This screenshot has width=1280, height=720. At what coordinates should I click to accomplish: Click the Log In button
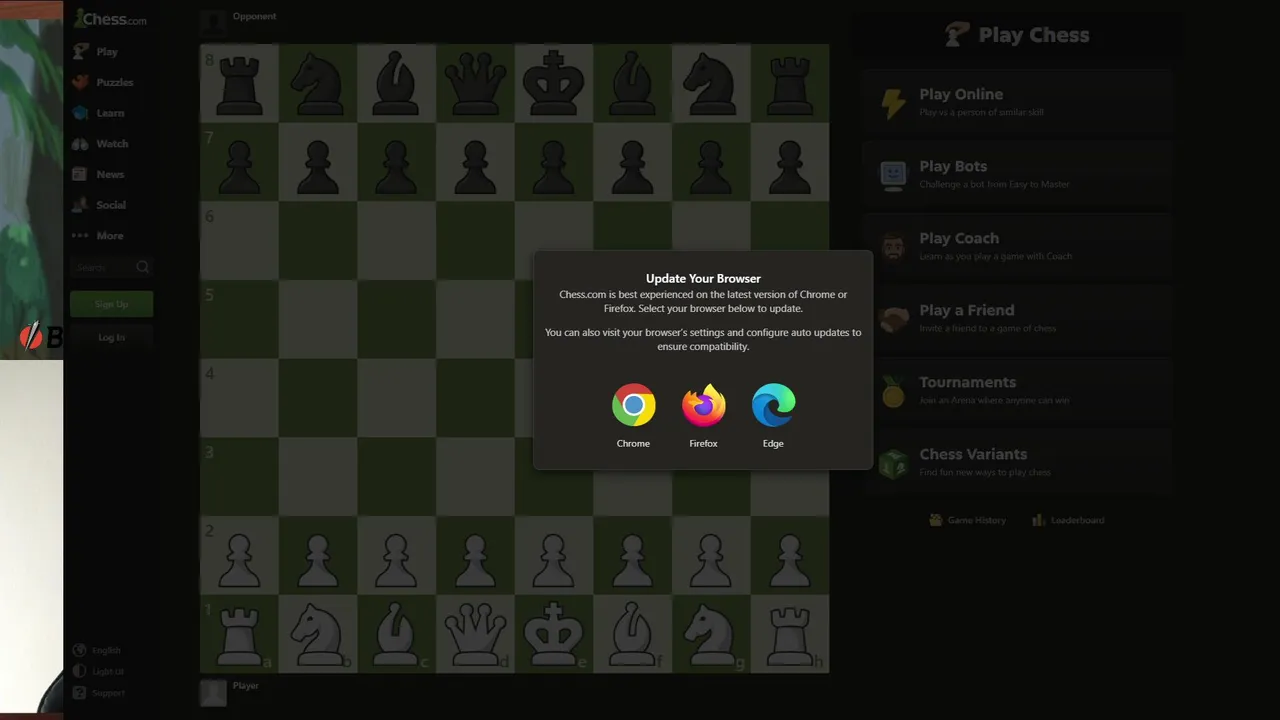pyautogui.click(x=111, y=337)
